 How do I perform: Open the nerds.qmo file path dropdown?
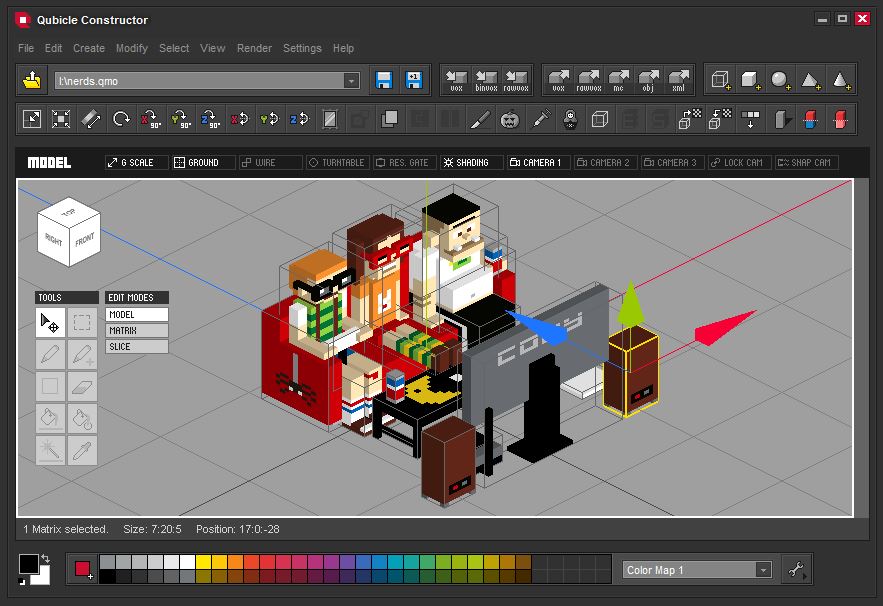point(352,79)
